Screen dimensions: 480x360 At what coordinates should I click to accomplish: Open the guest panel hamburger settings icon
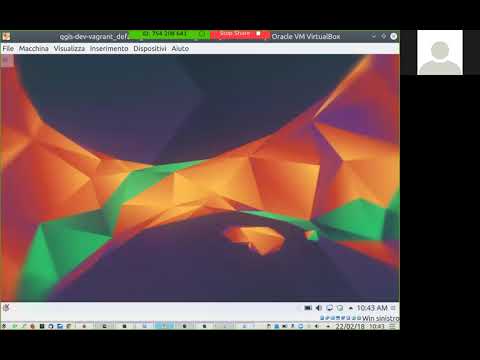394,308
